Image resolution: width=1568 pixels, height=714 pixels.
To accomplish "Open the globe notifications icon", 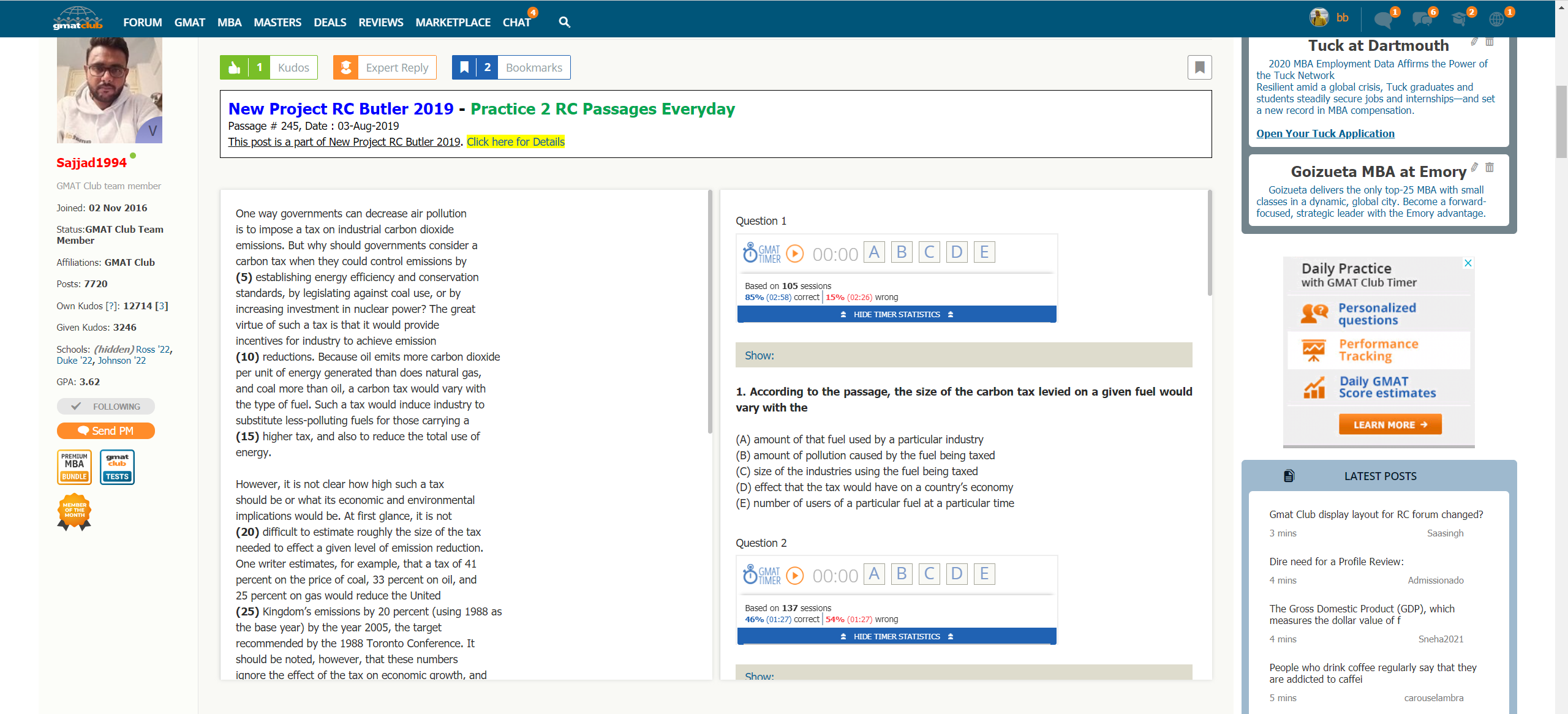I will coord(1496,19).
